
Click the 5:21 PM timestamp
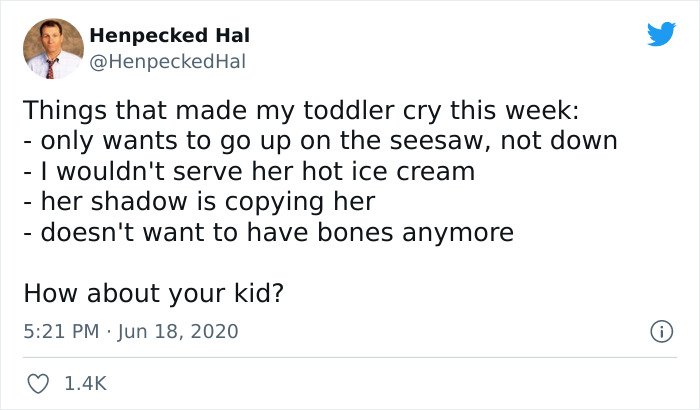point(60,331)
